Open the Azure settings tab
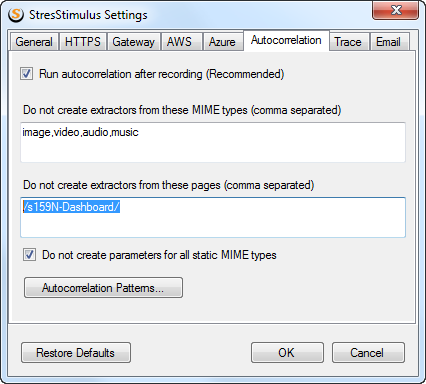Screen dimensions: 426x384 coord(222,42)
